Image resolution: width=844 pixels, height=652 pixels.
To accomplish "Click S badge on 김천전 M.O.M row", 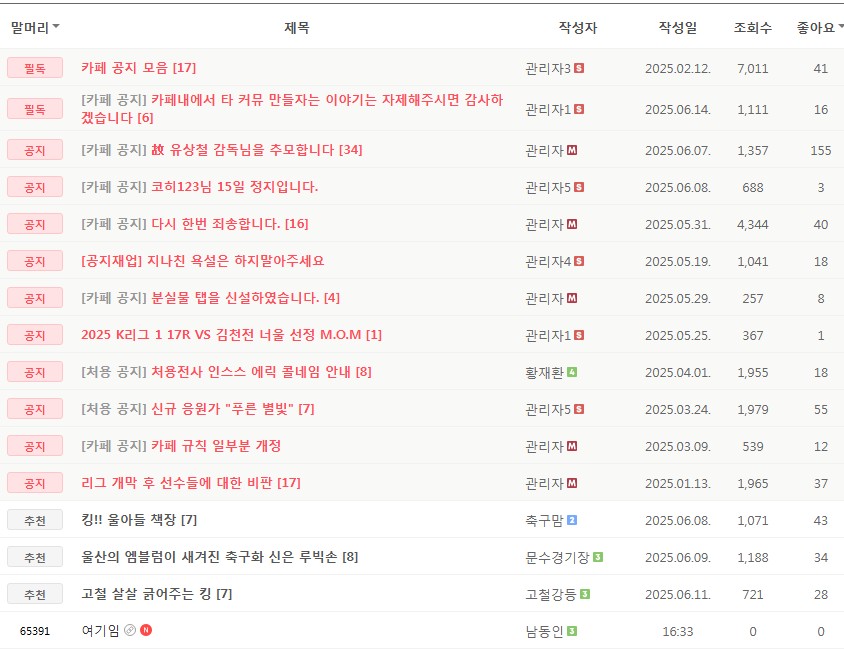I will (579, 335).
